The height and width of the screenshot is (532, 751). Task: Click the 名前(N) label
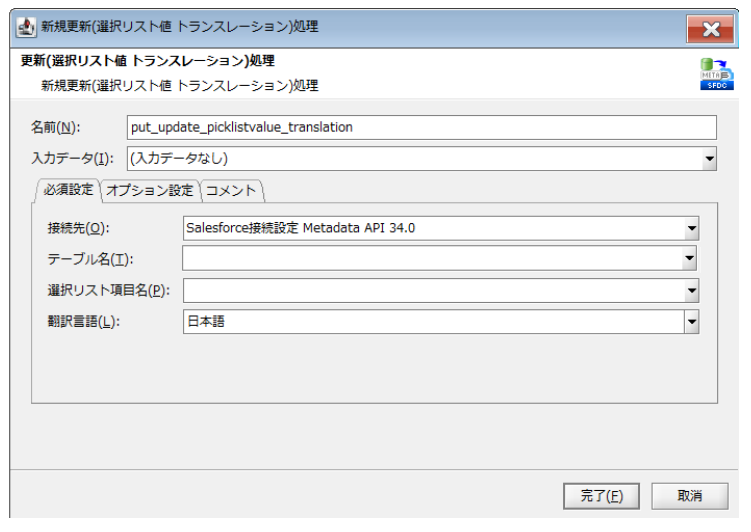56,127
